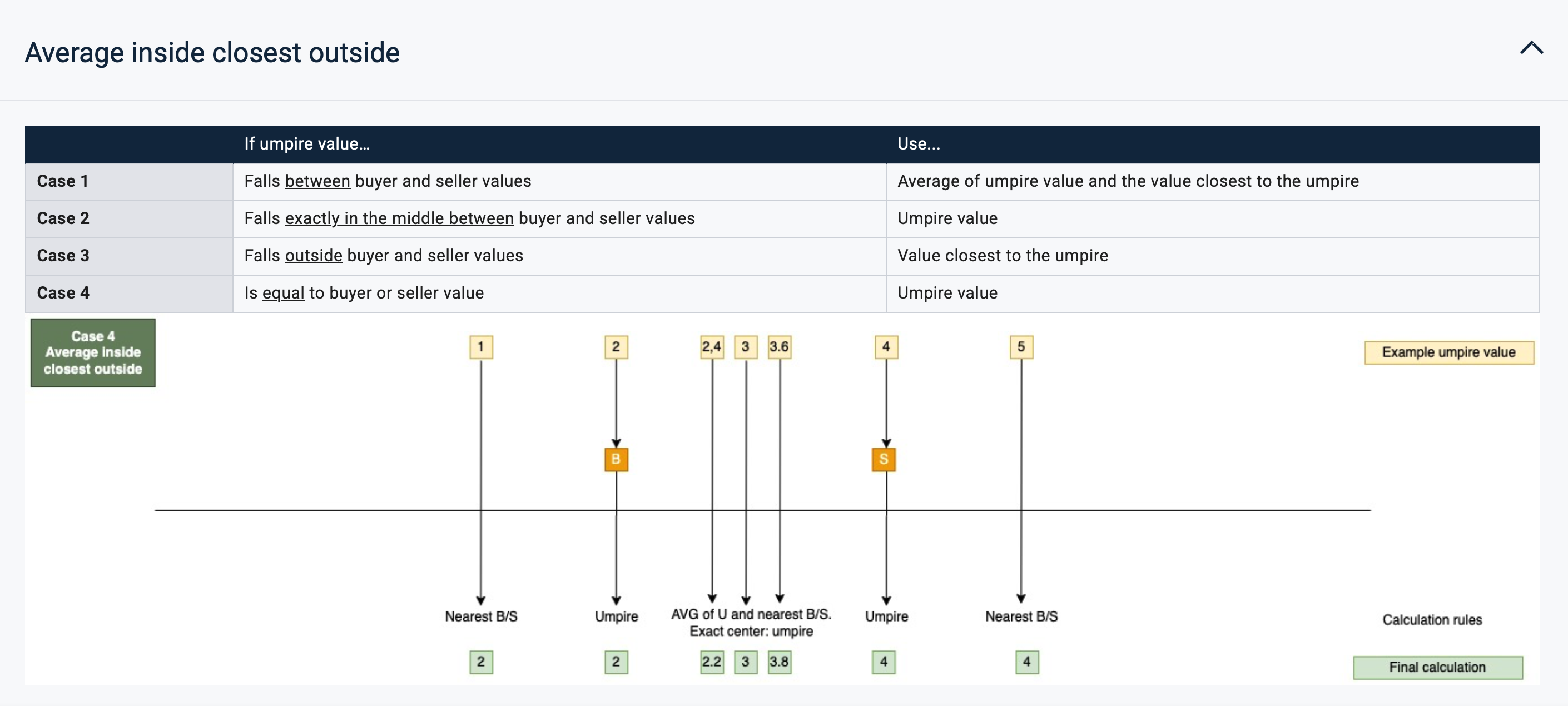Click the green 3.8 final calculation box
The height and width of the screenshot is (706, 1568).
click(779, 662)
